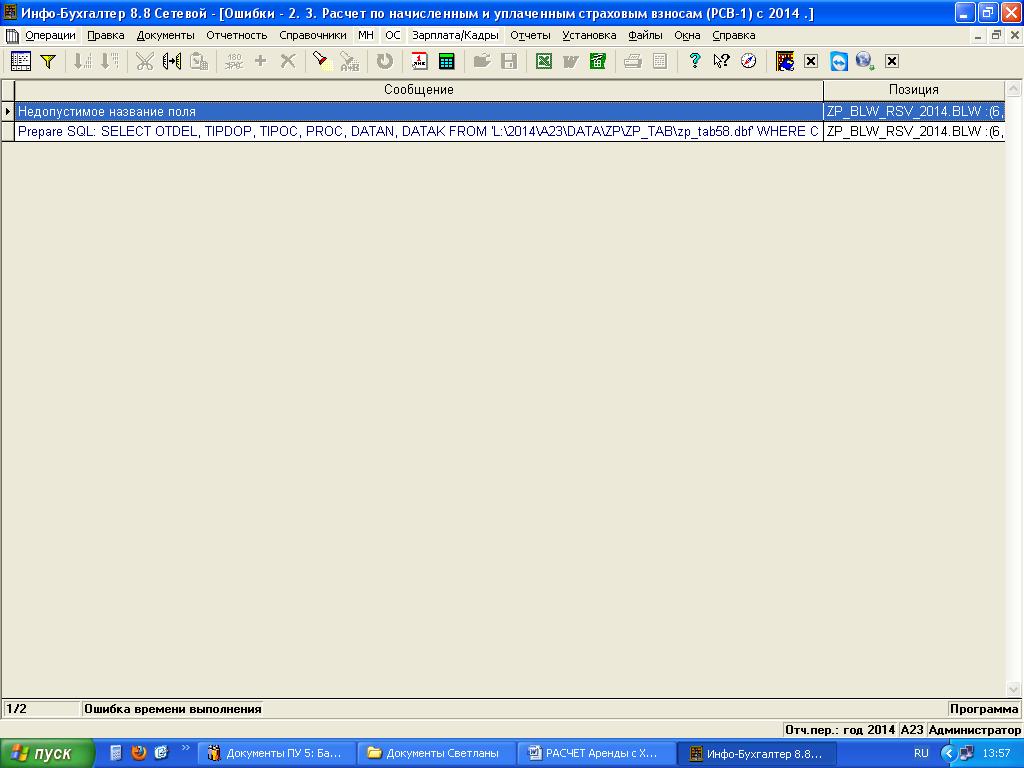
Task: Click the yellow filter funnel icon
Action: tap(48, 61)
